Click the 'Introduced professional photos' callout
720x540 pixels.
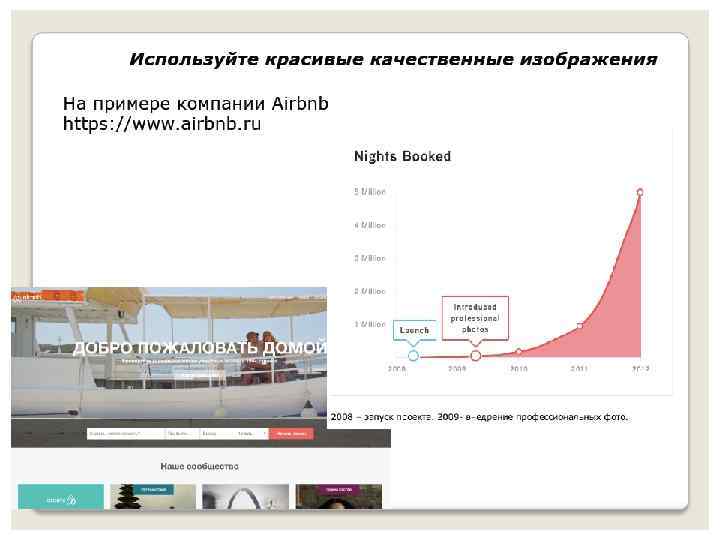click(475, 318)
